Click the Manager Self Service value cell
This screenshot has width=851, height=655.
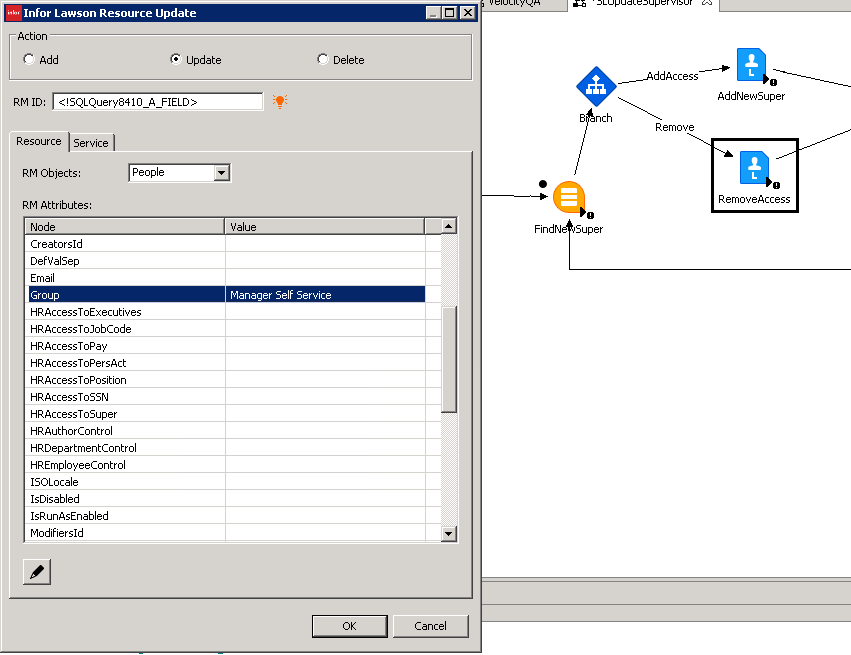(x=325, y=295)
